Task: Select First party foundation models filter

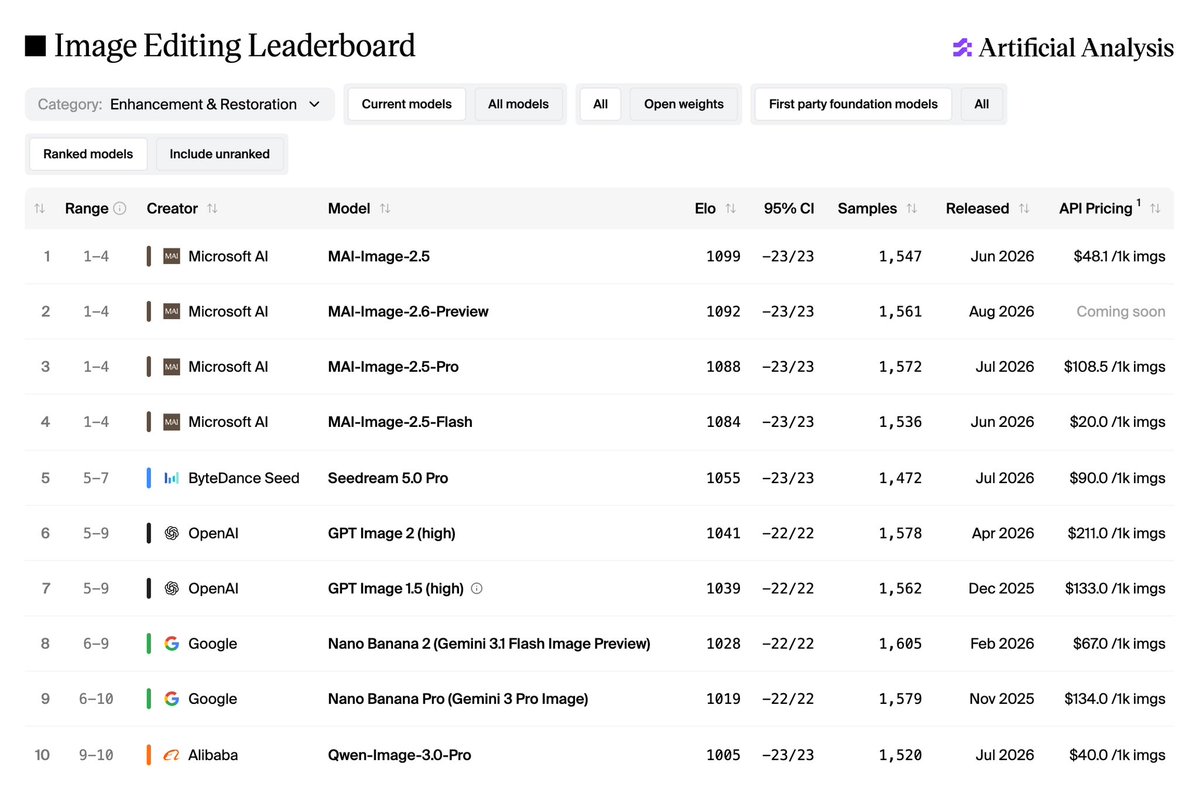Action: [x=853, y=104]
